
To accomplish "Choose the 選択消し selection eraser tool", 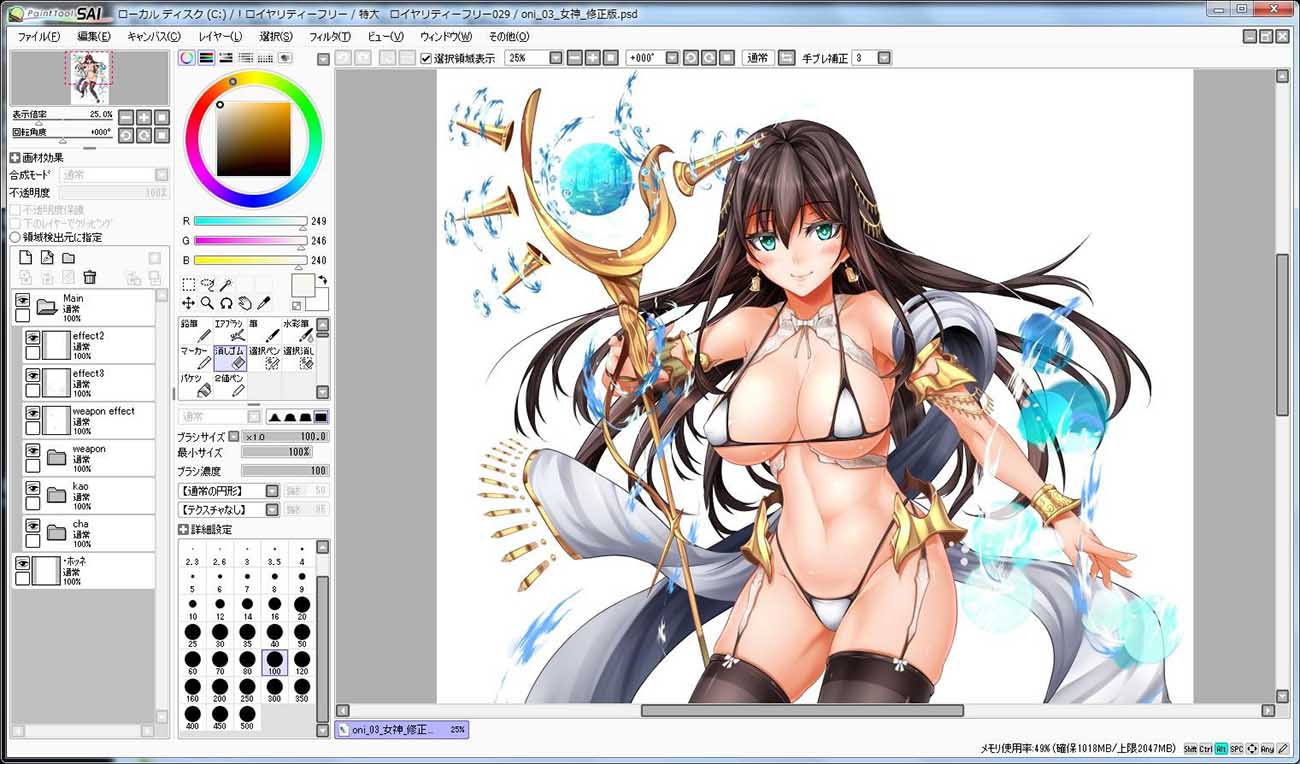I will 298,358.
